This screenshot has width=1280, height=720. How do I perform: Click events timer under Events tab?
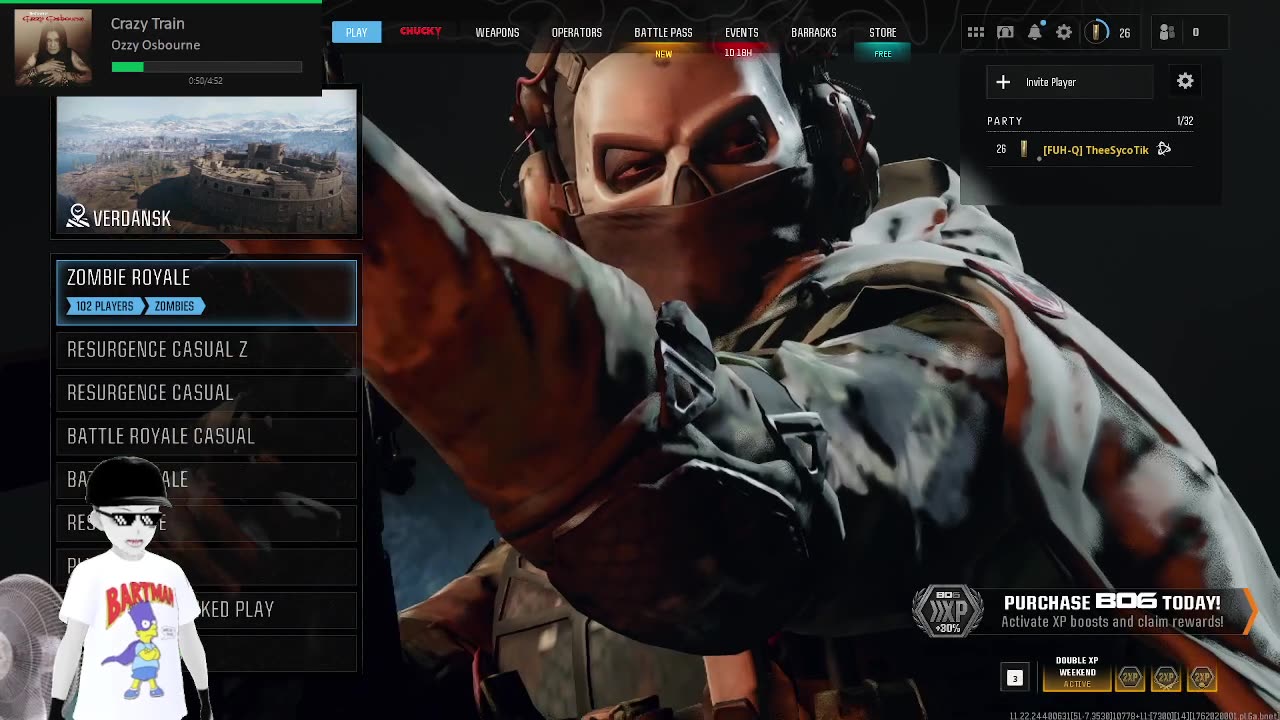[738, 53]
